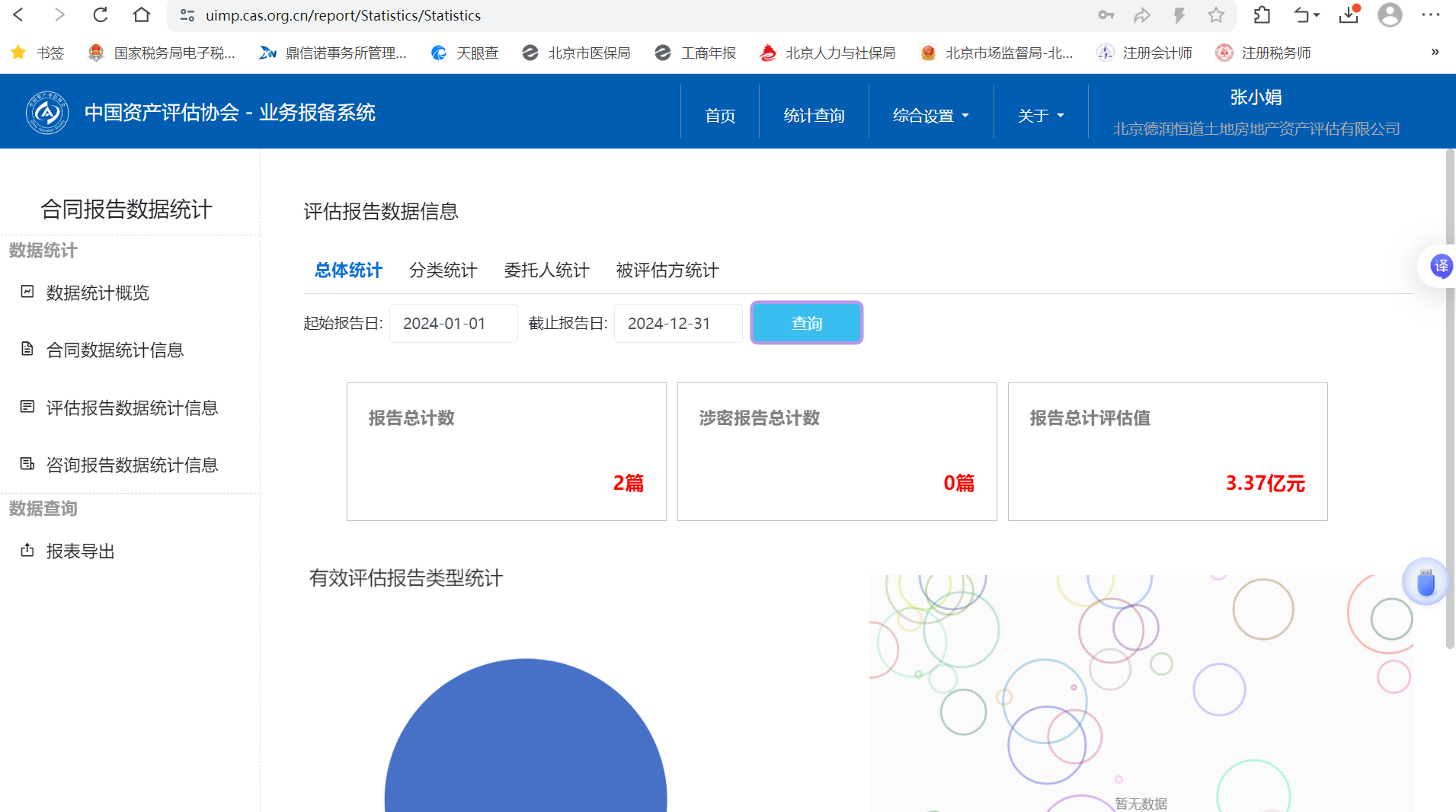The image size is (1456, 812).
Task: Click the floating blue mouse widget
Action: pos(1425,583)
